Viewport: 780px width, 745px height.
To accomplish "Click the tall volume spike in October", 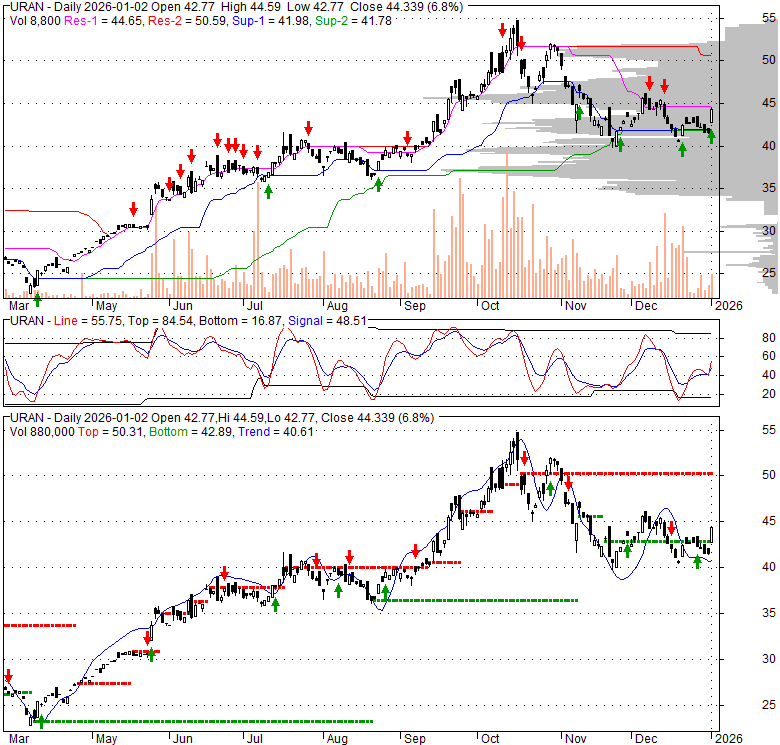I will pos(507,225).
